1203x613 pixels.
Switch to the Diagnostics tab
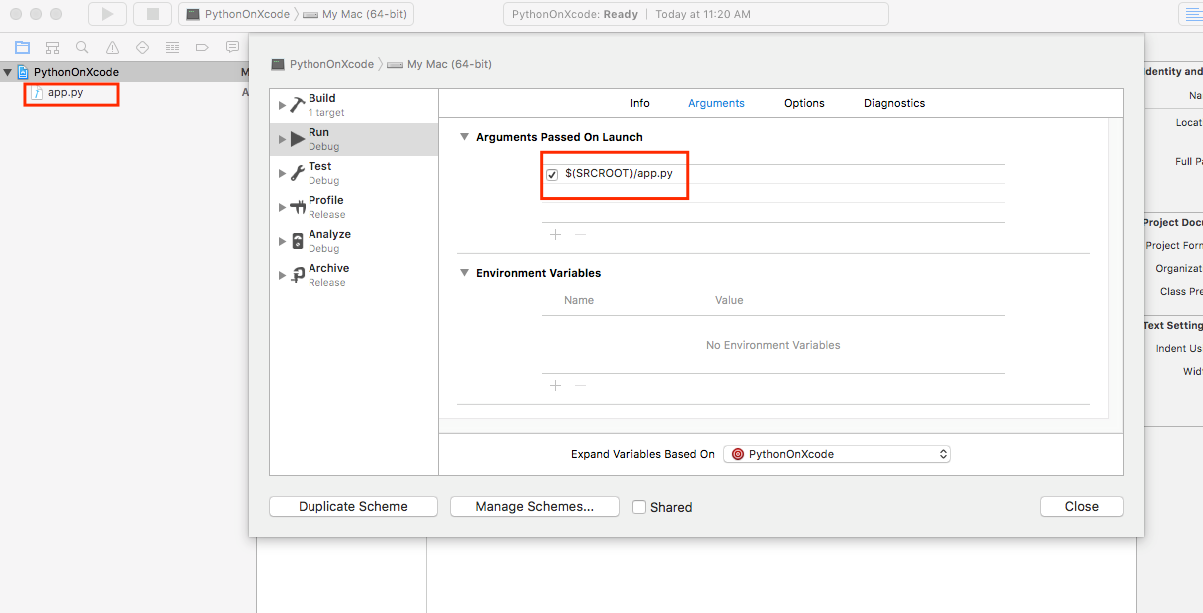pos(894,103)
